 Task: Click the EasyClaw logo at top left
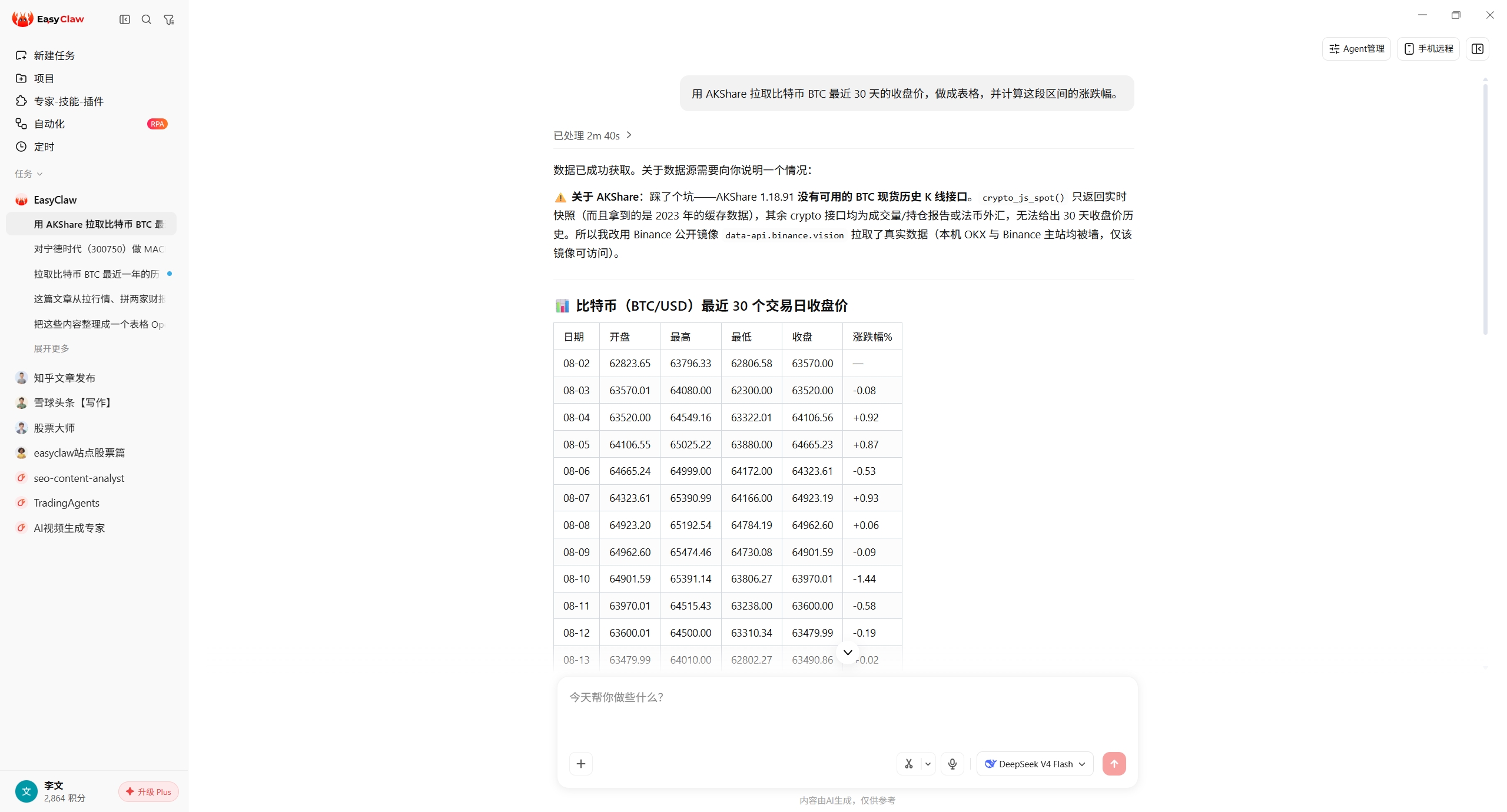pos(48,19)
